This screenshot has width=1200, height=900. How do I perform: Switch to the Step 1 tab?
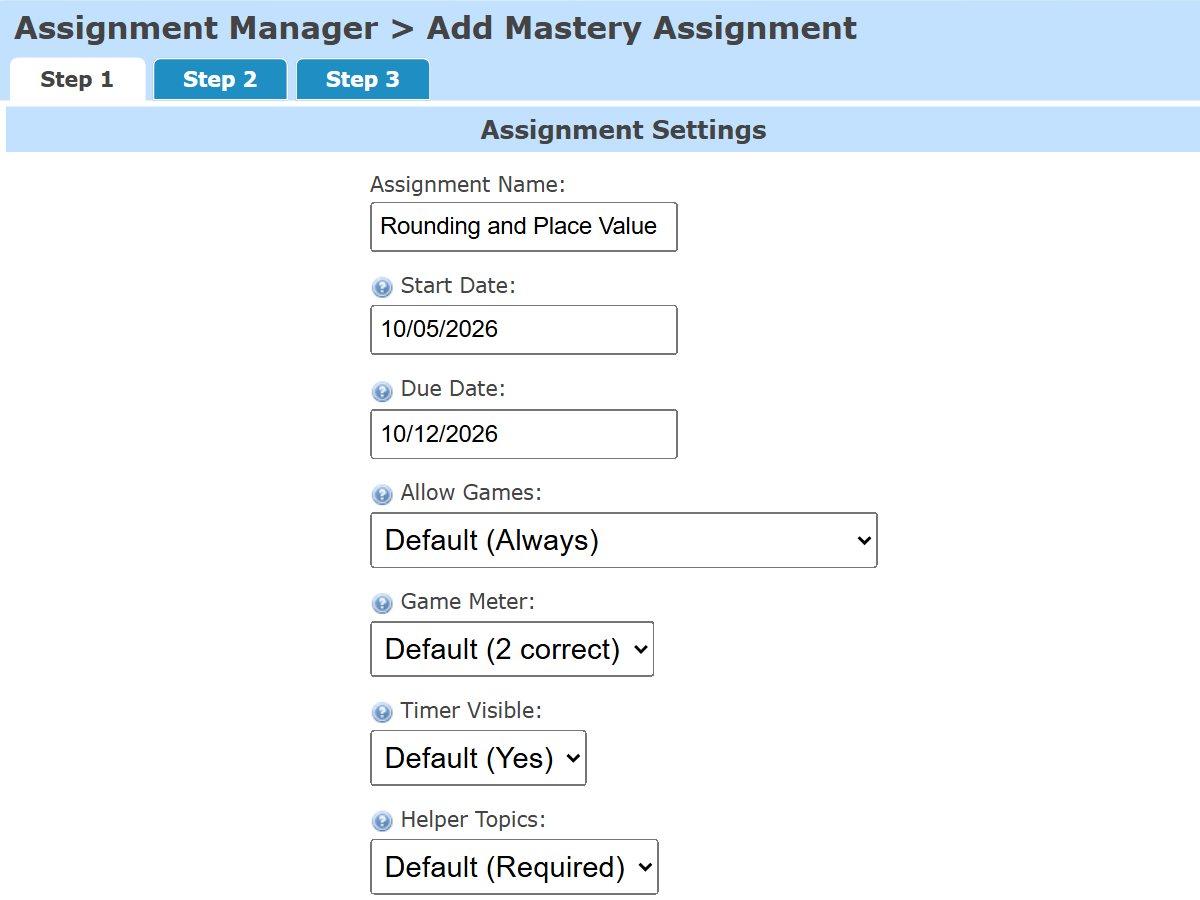78,80
